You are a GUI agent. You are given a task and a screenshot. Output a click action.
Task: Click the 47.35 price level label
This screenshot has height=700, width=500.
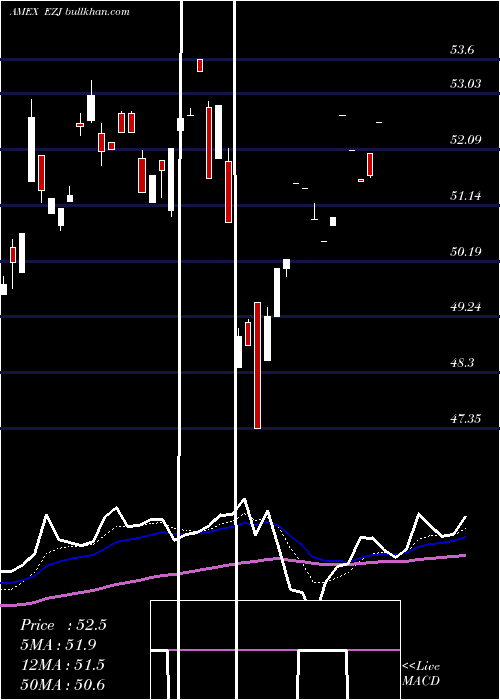466,419
